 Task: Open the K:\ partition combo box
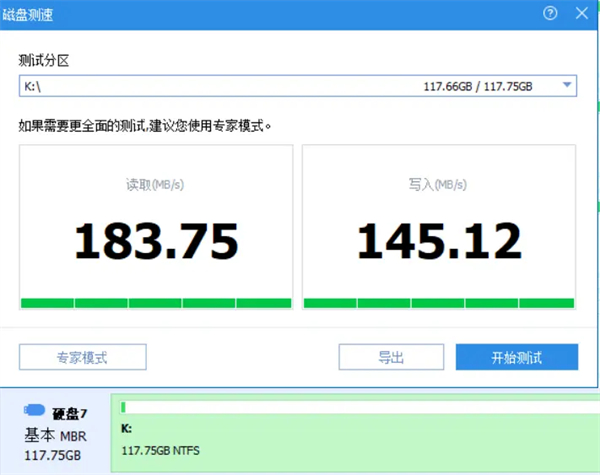click(290, 86)
